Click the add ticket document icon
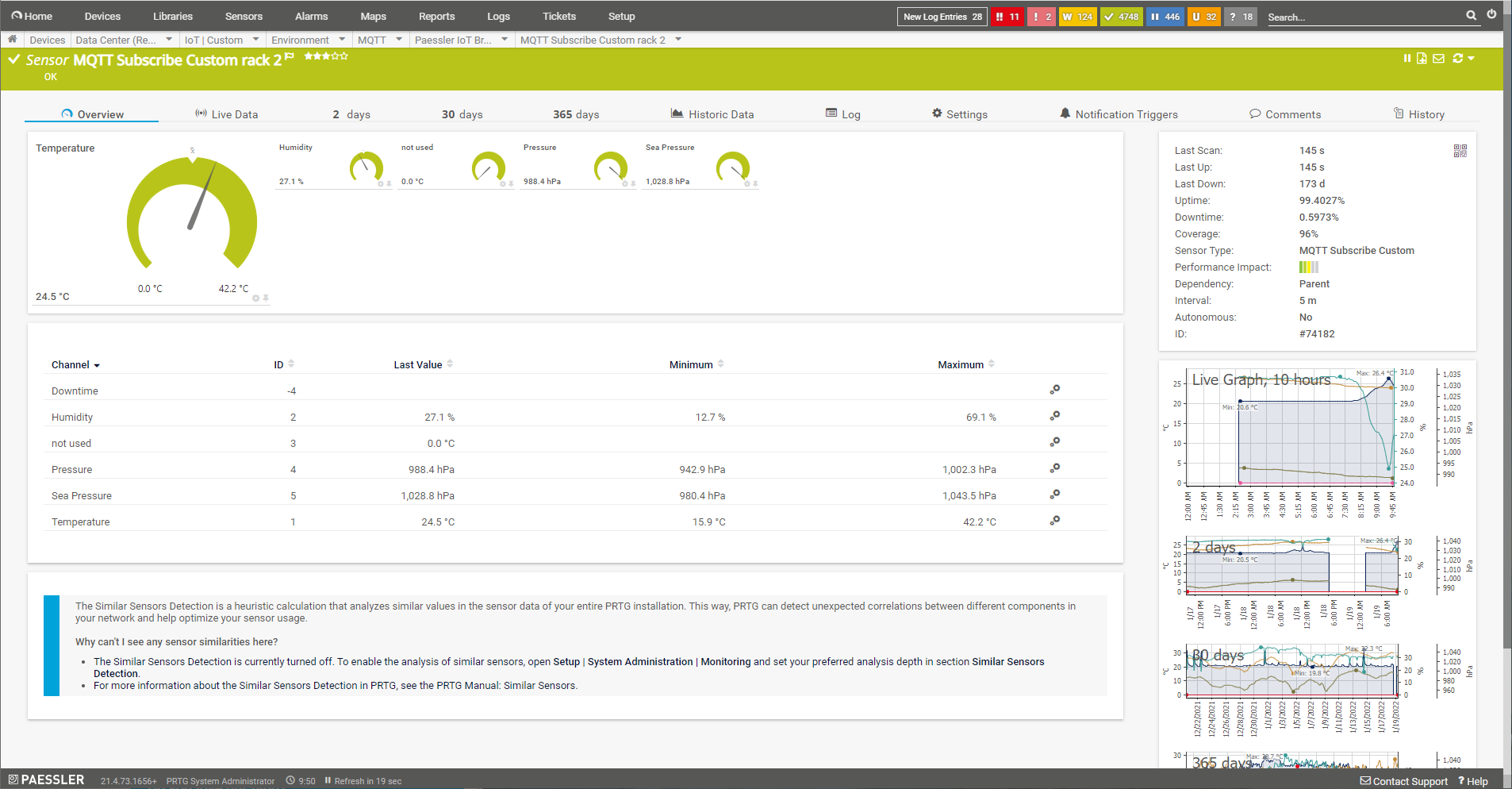 (1422, 58)
